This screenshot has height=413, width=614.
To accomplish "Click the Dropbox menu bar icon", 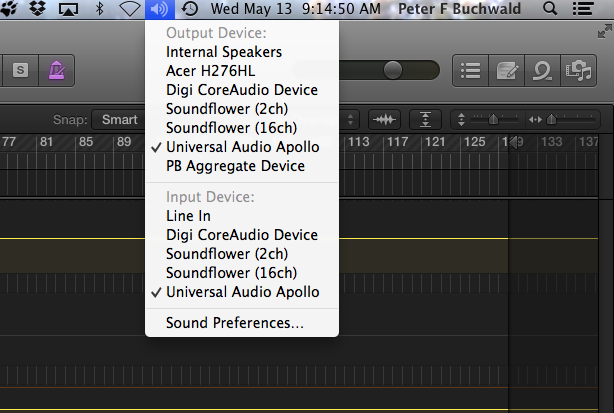I will [40, 9].
